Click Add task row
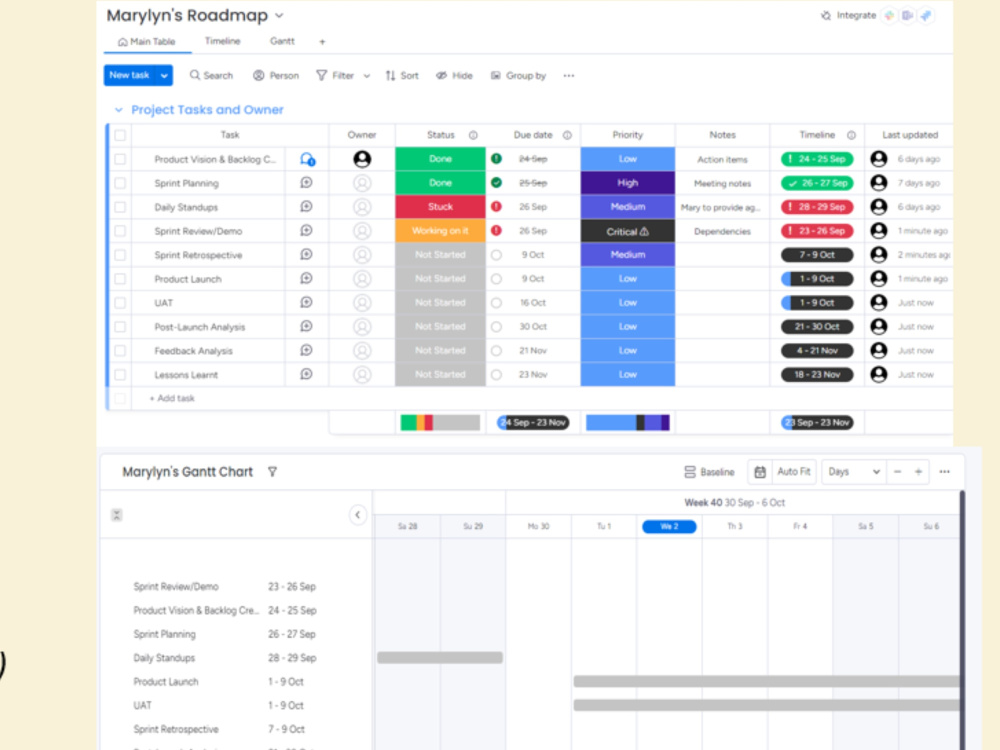This screenshot has width=1000, height=750. pos(172,398)
